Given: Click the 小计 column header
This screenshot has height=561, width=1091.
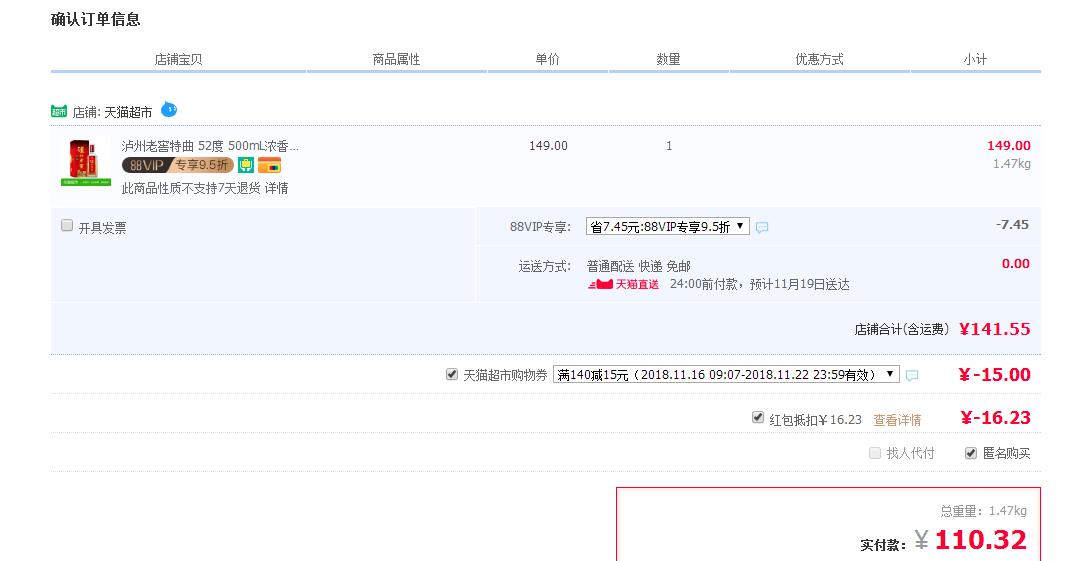Looking at the screenshot, I should (975, 59).
